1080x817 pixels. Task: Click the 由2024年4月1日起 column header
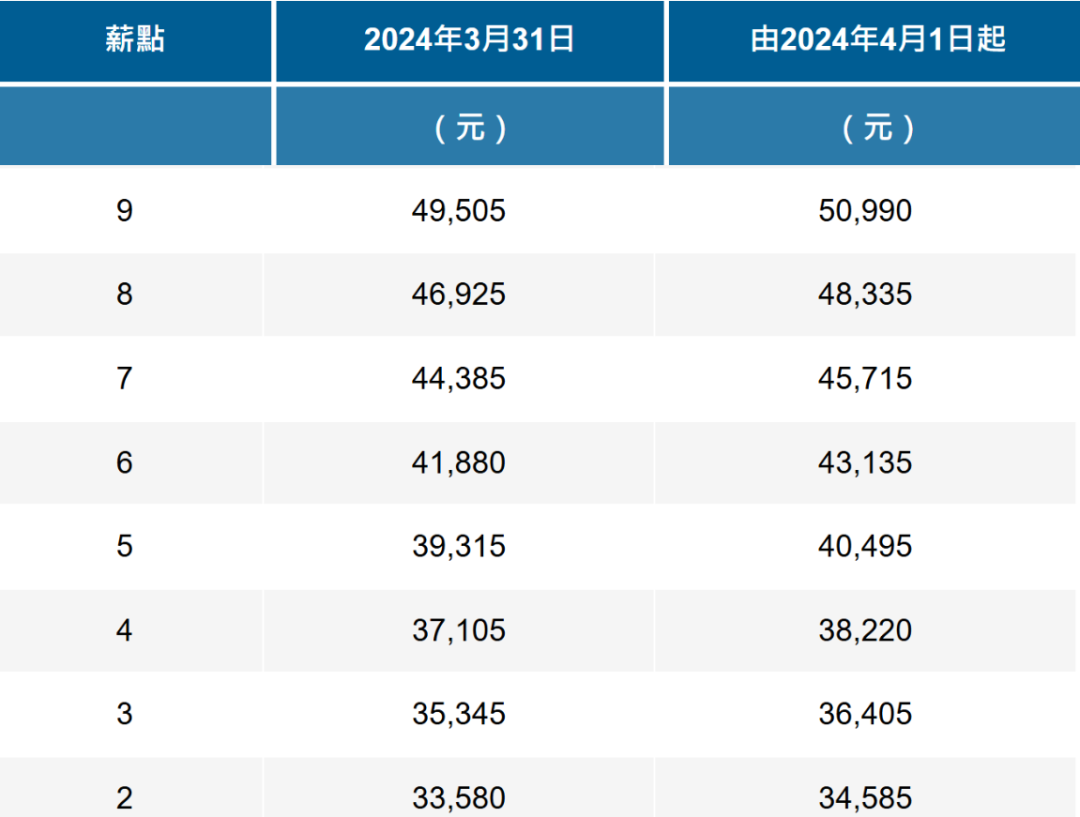pyautogui.click(x=875, y=40)
